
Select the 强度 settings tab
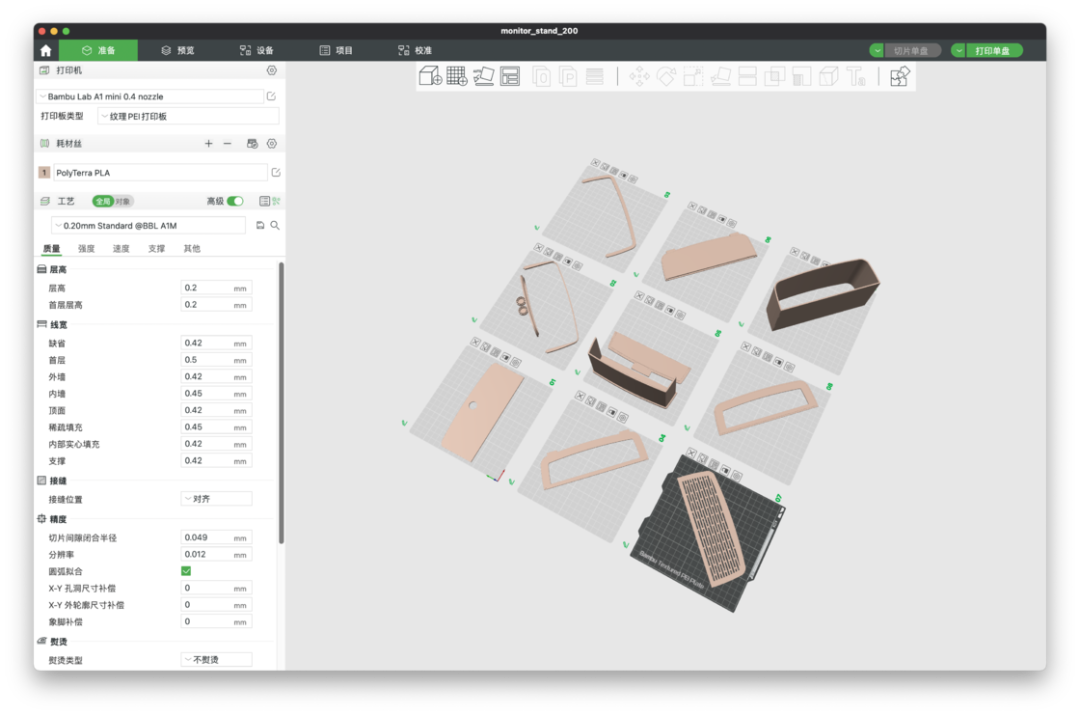(86, 249)
